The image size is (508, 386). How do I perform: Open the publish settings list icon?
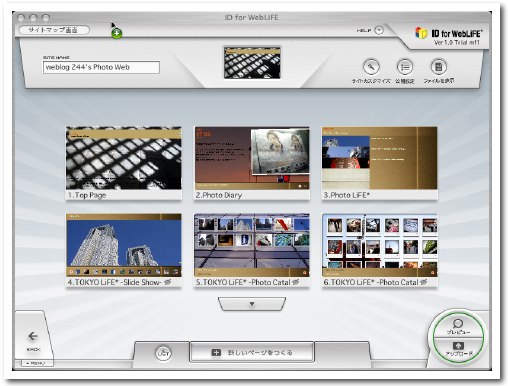[405, 67]
